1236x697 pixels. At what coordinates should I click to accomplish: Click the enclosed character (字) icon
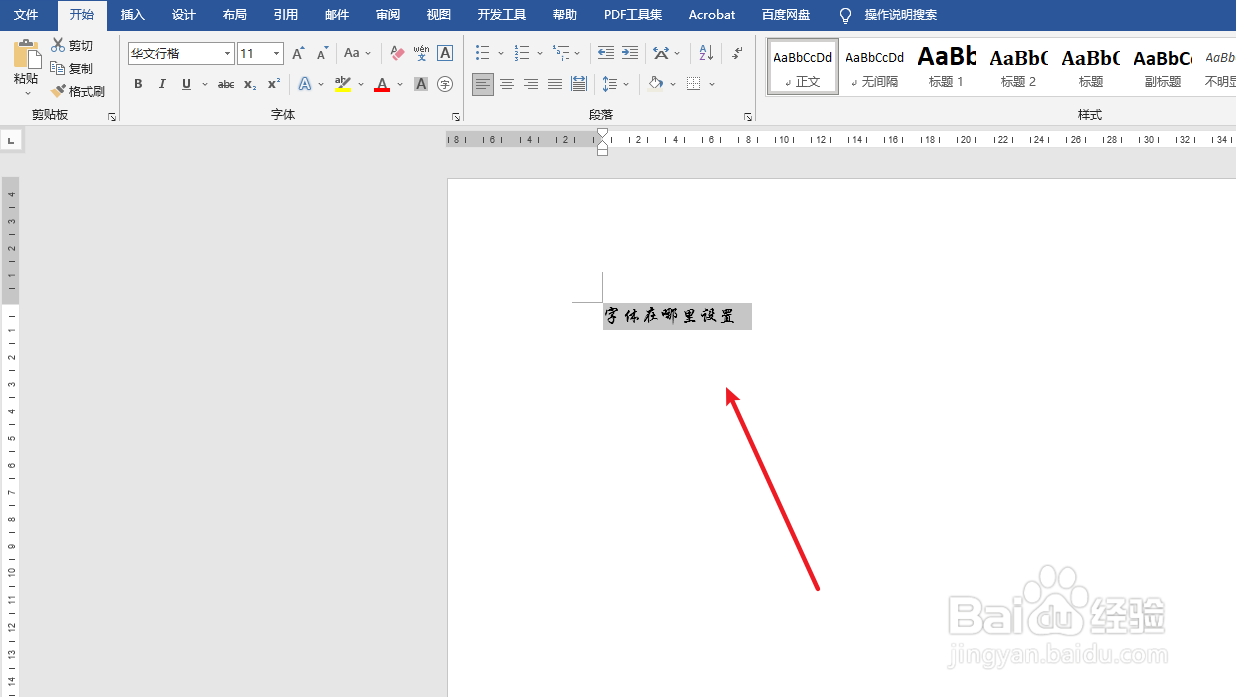tap(445, 84)
